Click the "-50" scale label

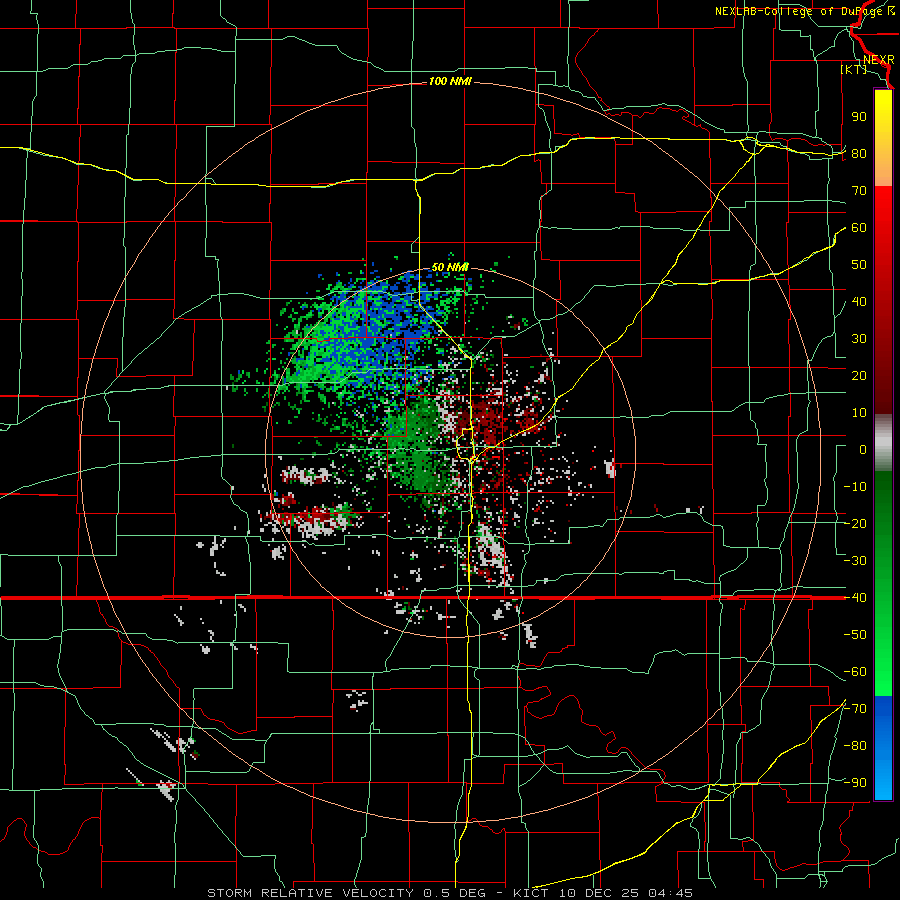(855, 635)
